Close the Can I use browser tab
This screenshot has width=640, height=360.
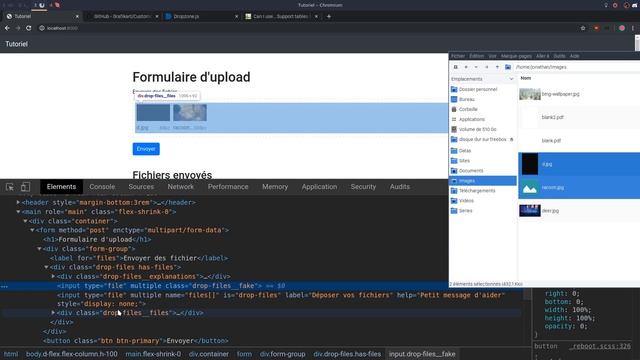point(316,16)
